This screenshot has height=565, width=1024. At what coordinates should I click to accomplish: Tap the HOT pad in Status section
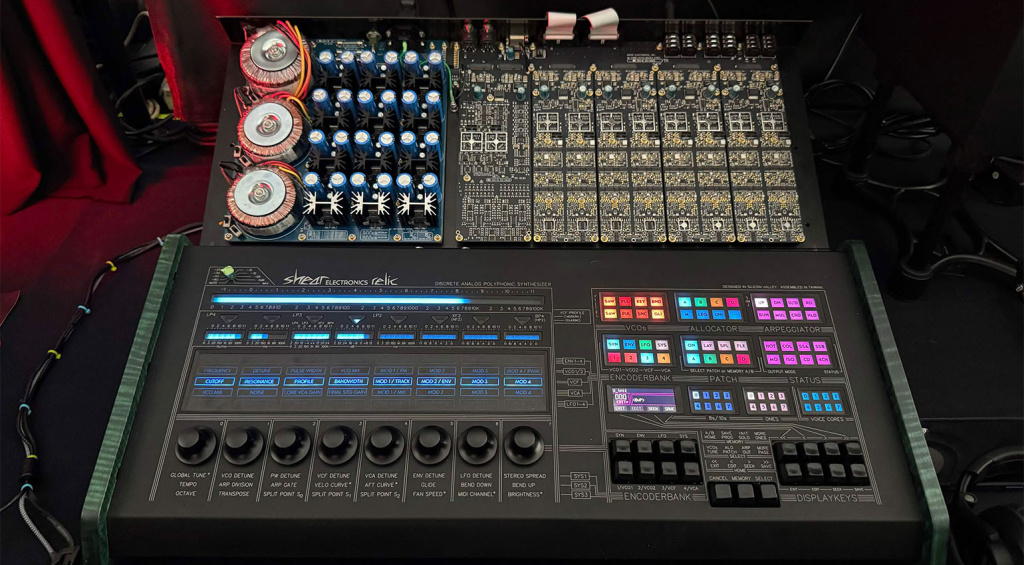pos(771,346)
